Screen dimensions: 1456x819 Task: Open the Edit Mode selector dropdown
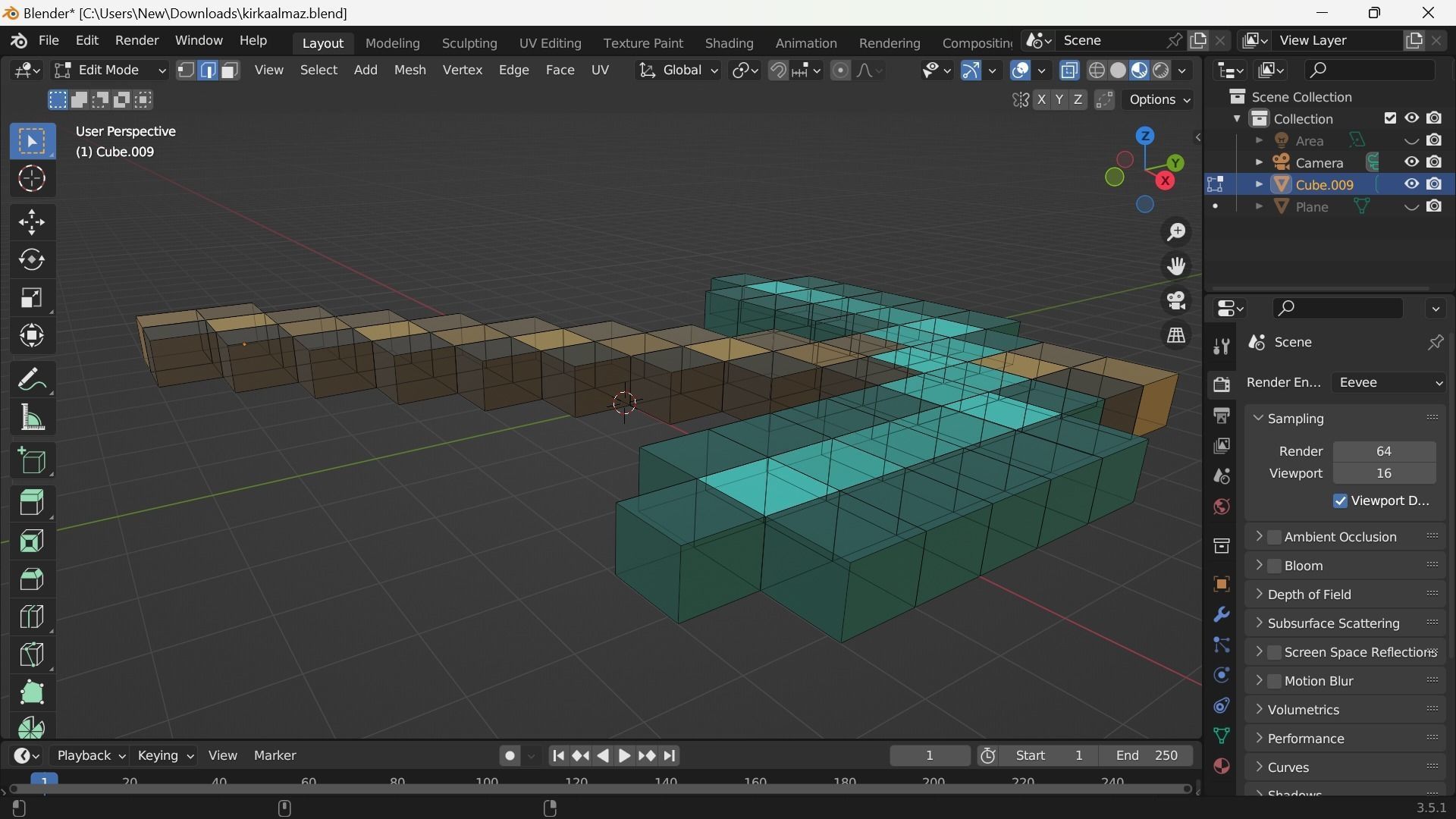point(110,71)
